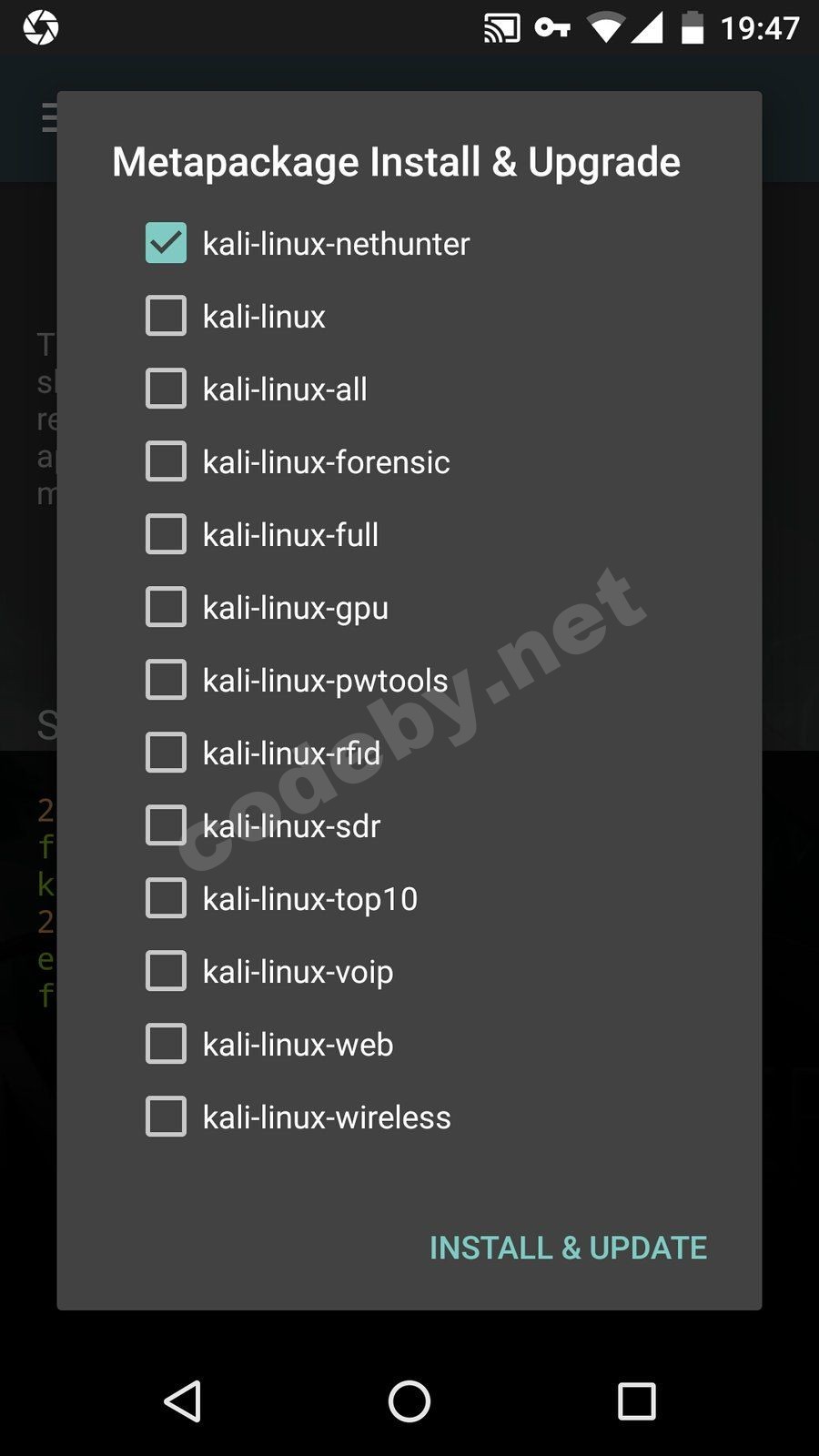Tap the VPN key status icon
This screenshot has height=1456, width=819.
pyautogui.click(x=552, y=28)
